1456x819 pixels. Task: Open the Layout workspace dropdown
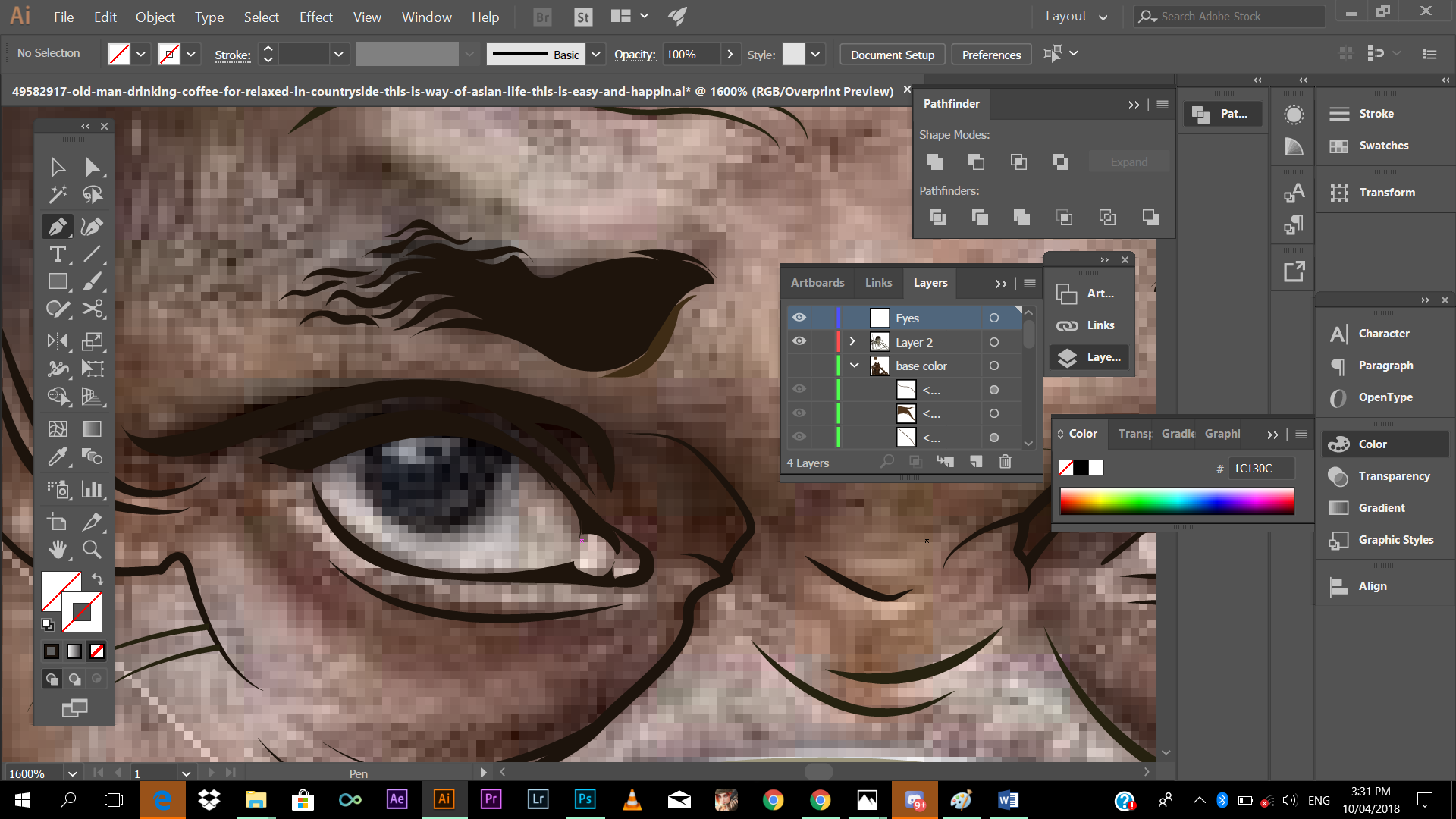(x=1076, y=16)
